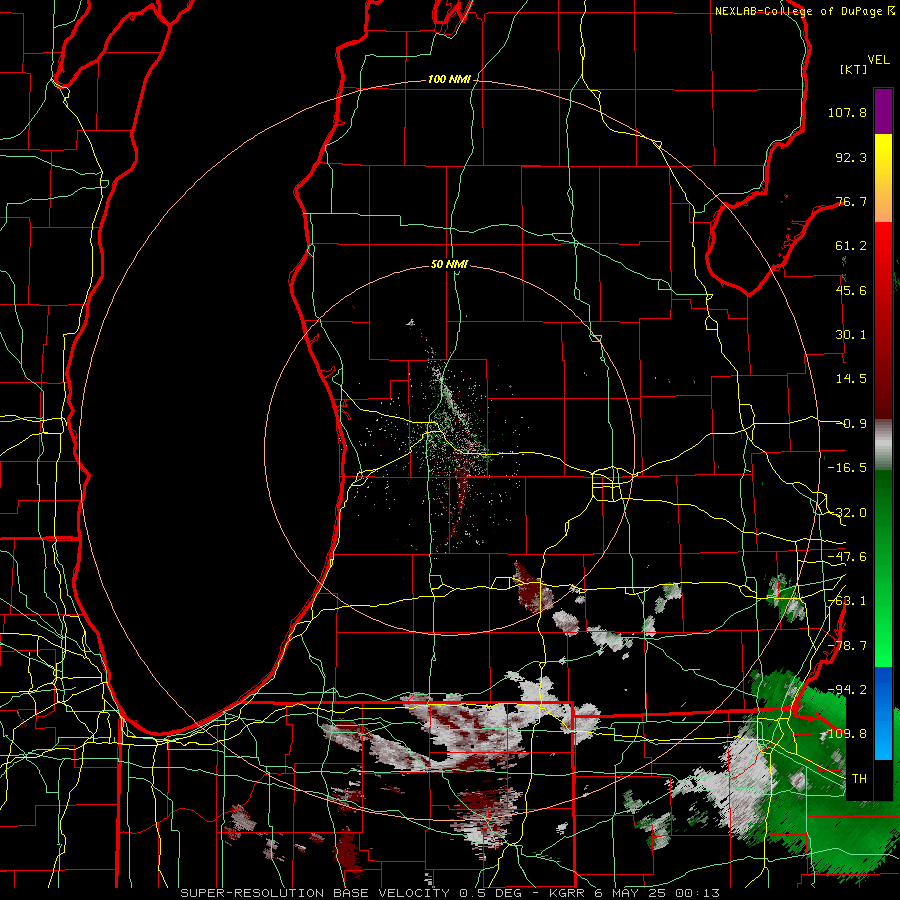The image size is (900, 900).
Task: Click the 107.8 legend value
Action: pyautogui.click(x=847, y=112)
